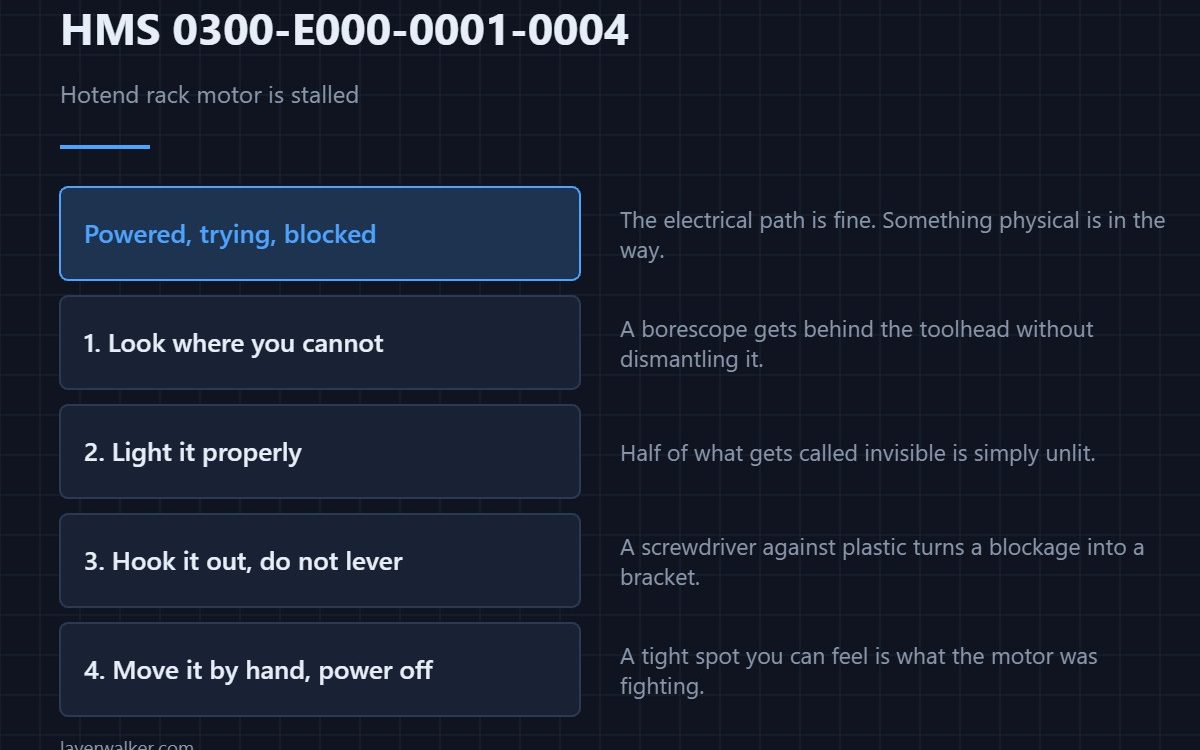Click the "tight spot you can feel" description
Viewport: 1200px width, 750px height.
[x=859, y=671]
